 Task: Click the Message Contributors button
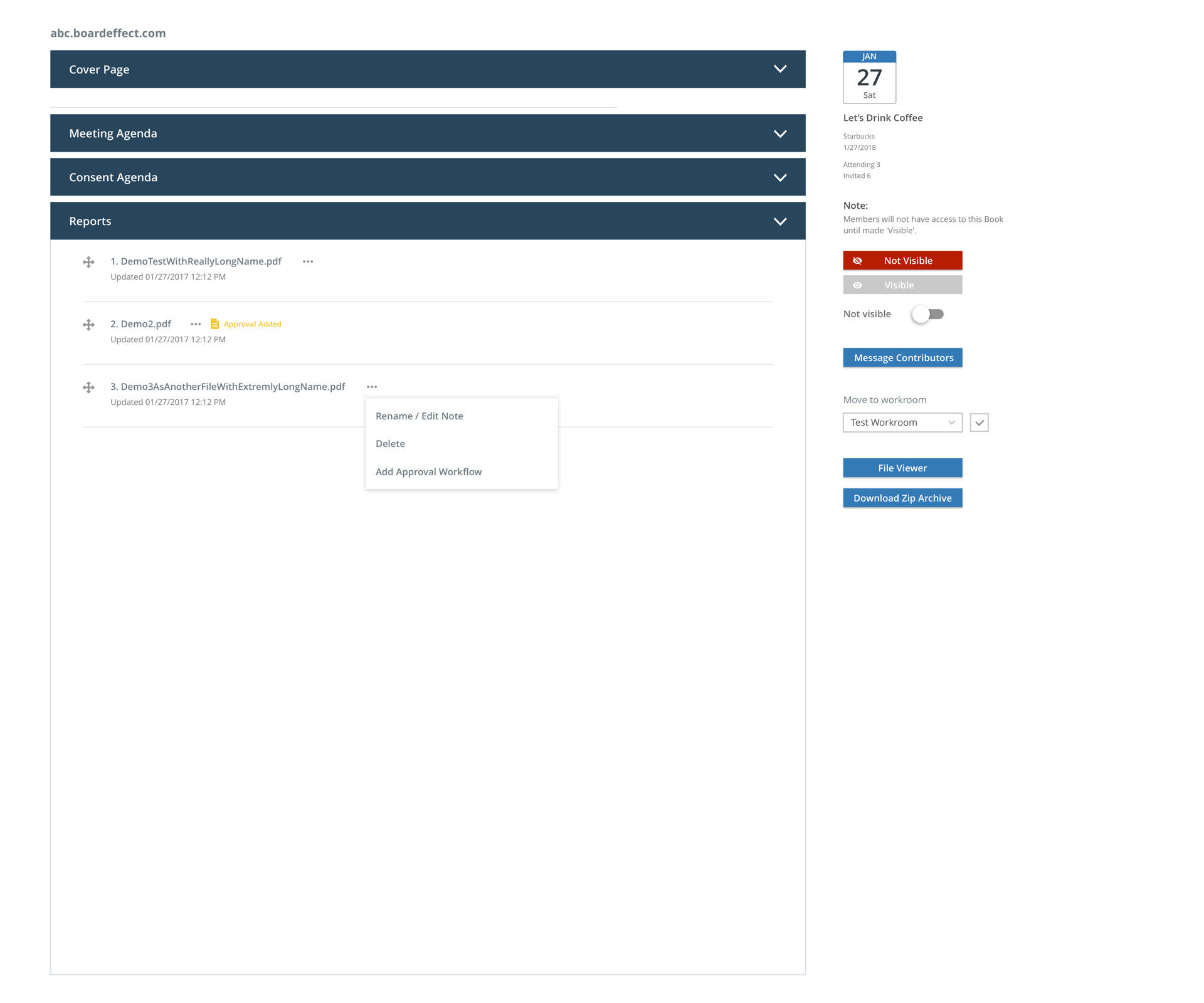coord(902,358)
